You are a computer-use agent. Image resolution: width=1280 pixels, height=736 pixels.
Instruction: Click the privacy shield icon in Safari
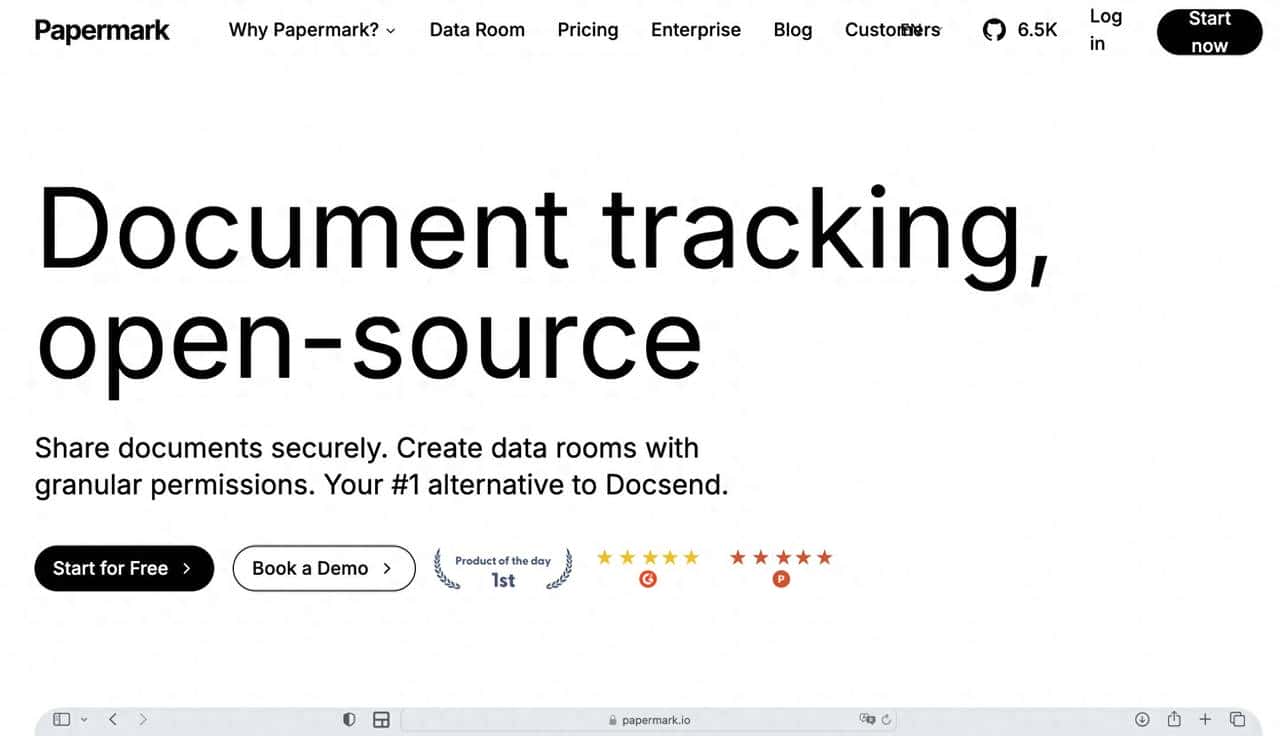pos(349,719)
